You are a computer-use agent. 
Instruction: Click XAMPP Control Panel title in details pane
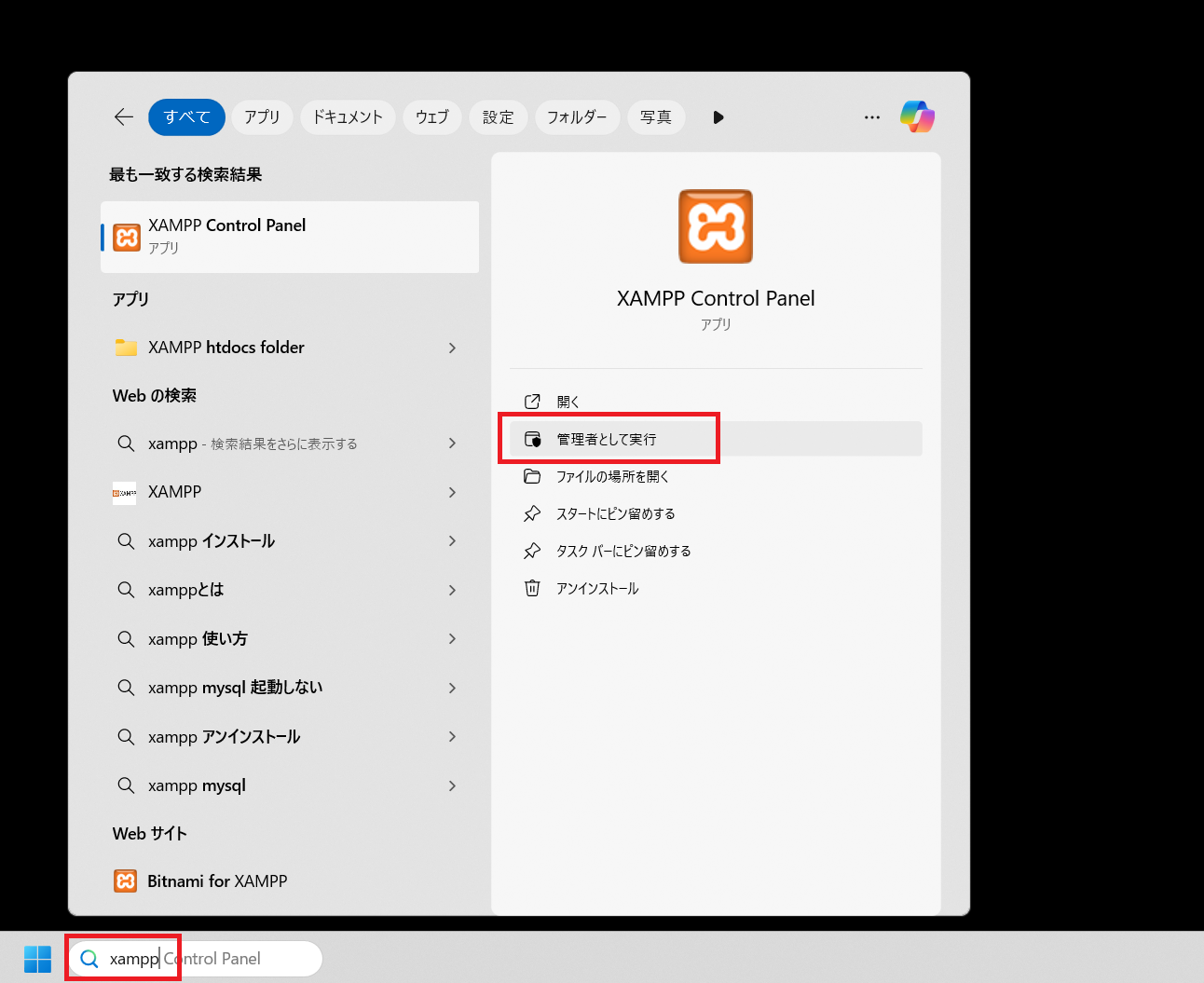716,298
